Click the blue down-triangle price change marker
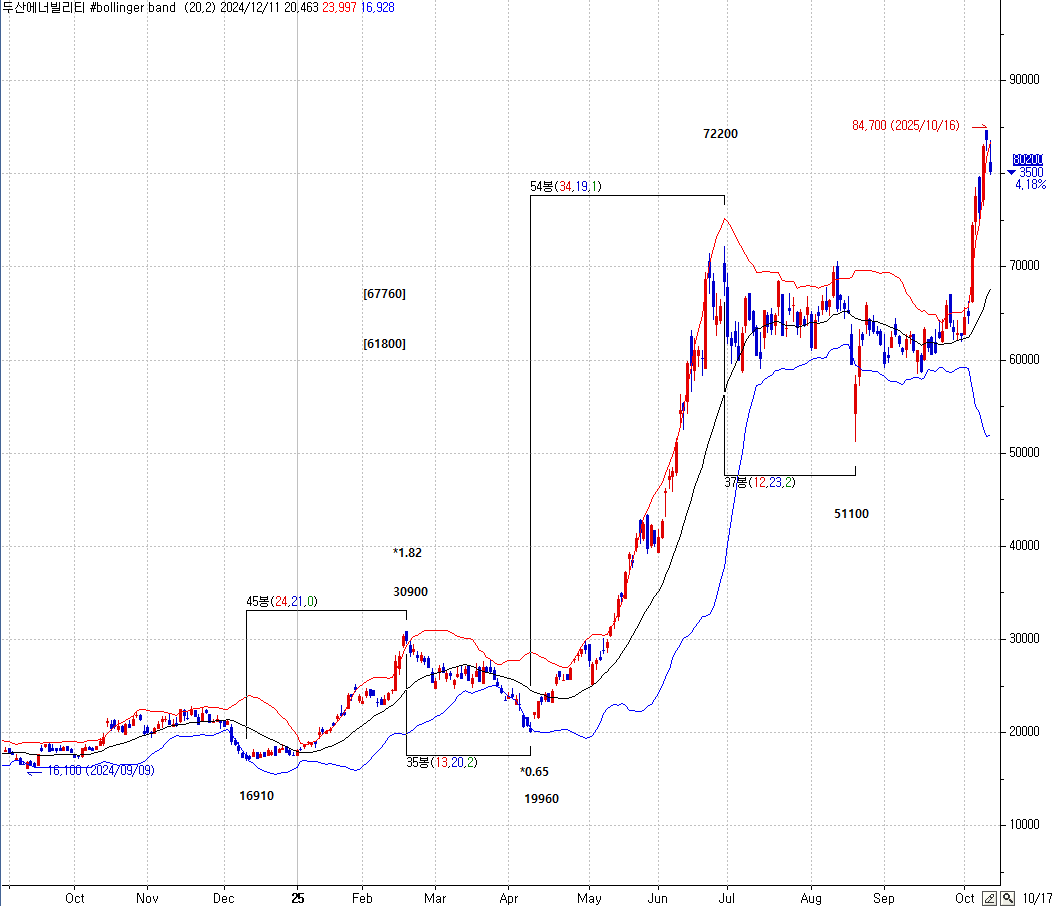 point(1012,172)
